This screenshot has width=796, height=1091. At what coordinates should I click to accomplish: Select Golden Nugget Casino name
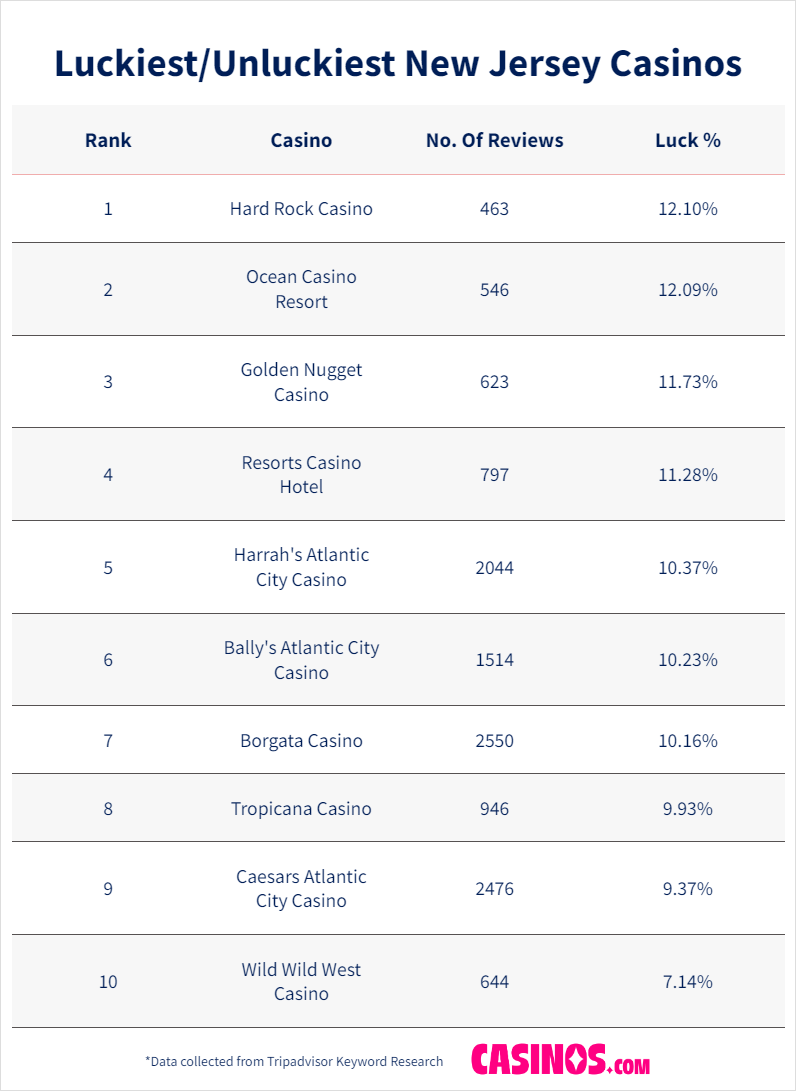coord(301,382)
